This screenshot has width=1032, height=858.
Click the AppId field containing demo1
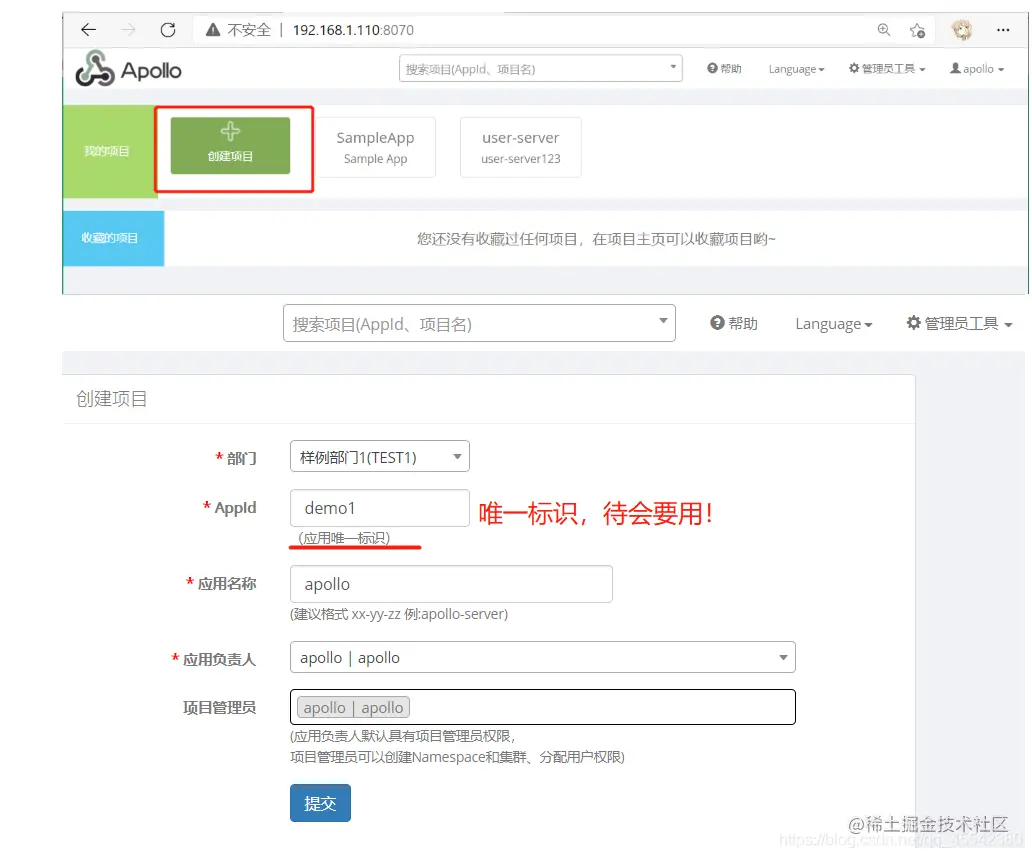pos(380,508)
